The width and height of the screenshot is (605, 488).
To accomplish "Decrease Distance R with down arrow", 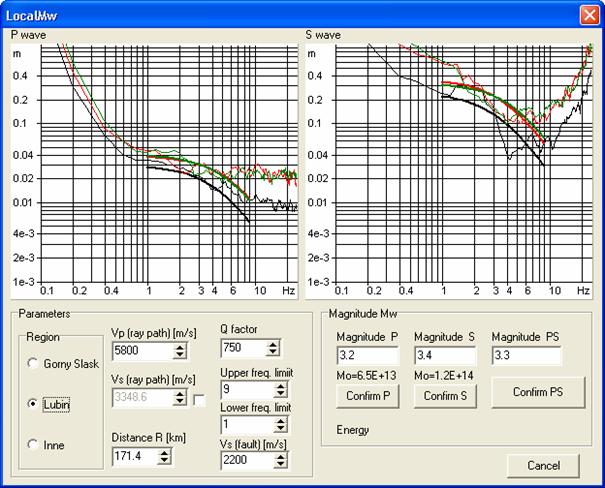I will 164,461.
